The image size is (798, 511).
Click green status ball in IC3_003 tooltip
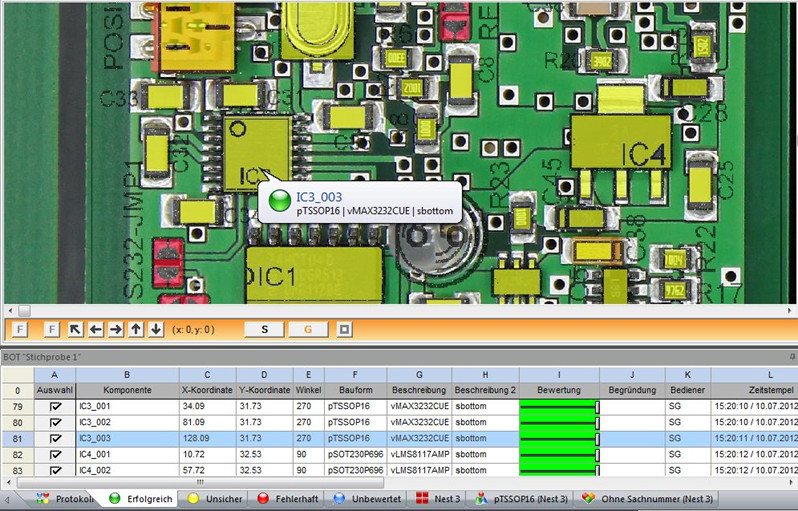[x=279, y=201]
